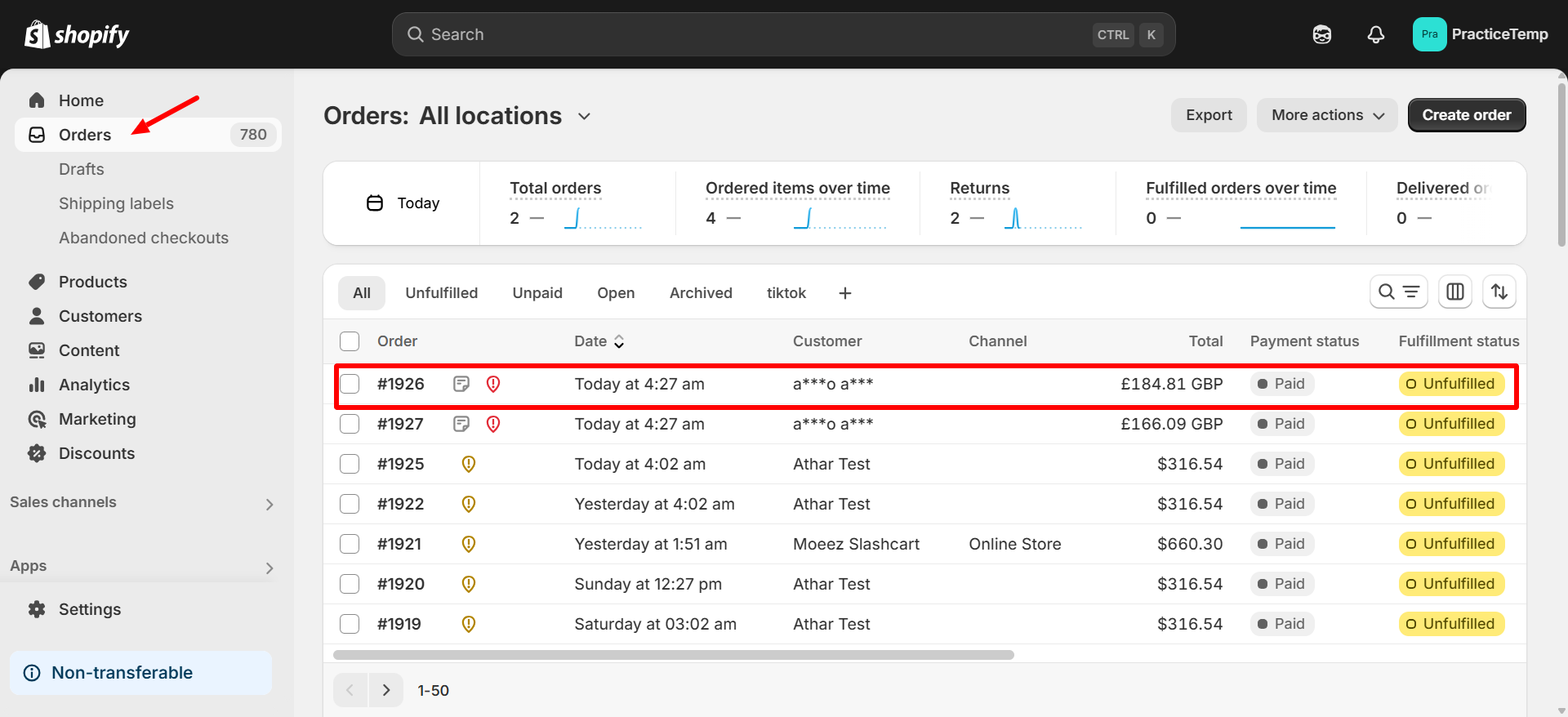Image resolution: width=1568 pixels, height=717 pixels.
Task: Click the yellow warning icon on order #1925
Action: [469, 464]
